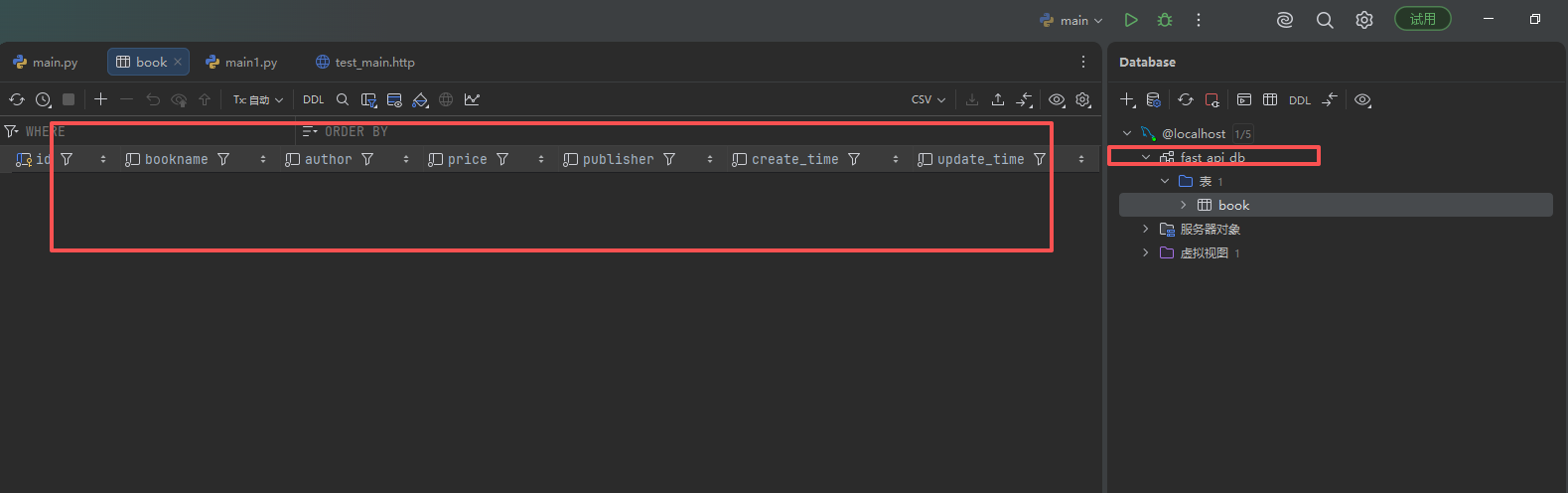Open the filter on publisher column
This screenshot has width=1568, height=493.
coord(669,159)
